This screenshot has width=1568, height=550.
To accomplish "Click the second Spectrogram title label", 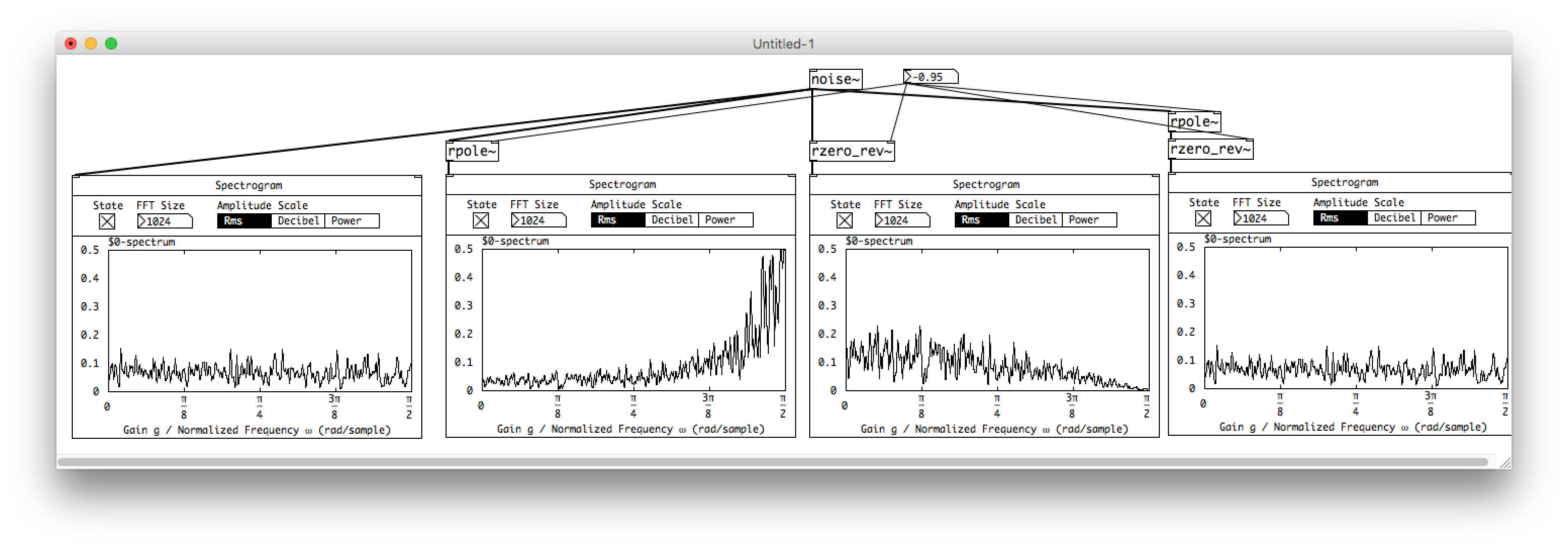I will click(x=622, y=184).
